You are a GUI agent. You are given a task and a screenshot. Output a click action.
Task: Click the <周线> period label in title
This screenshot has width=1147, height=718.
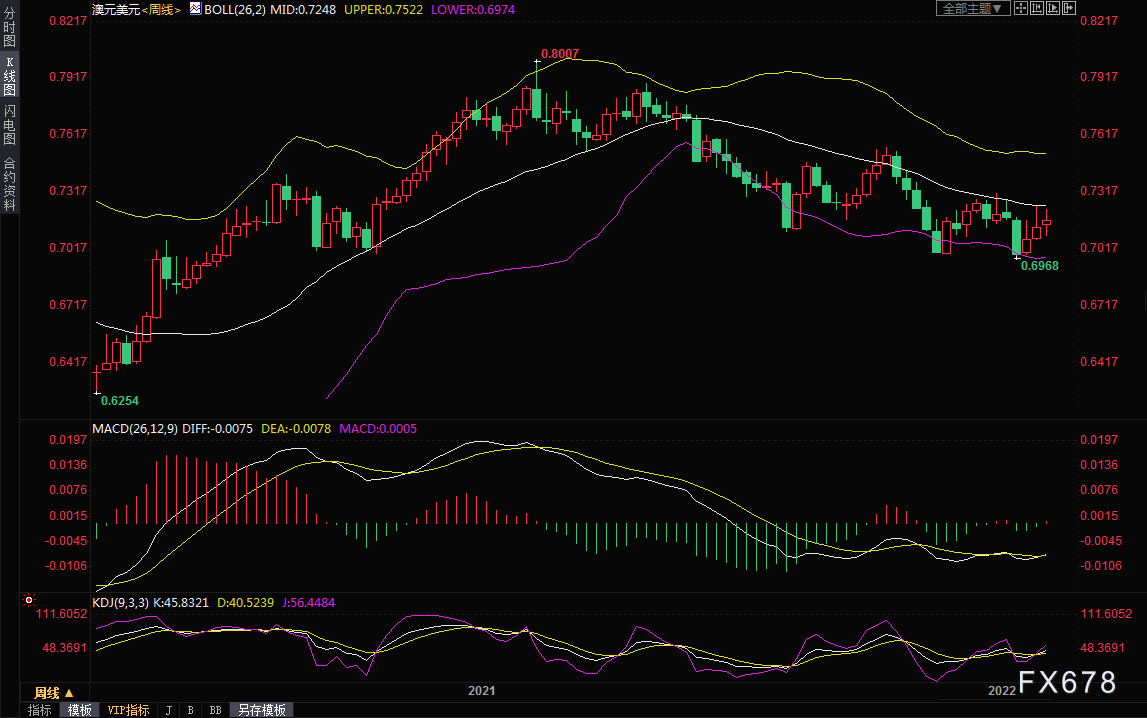point(161,10)
